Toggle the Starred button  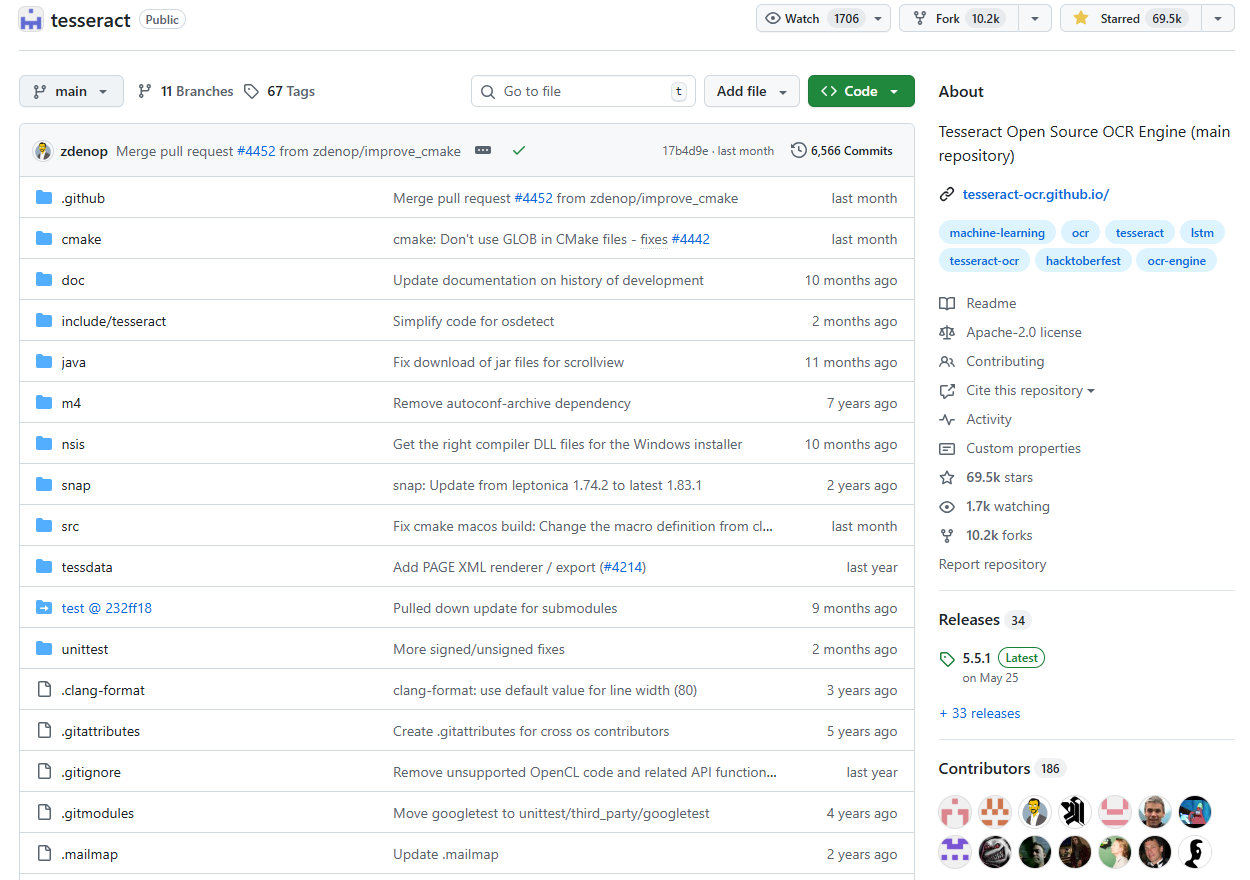[x=1130, y=18]
